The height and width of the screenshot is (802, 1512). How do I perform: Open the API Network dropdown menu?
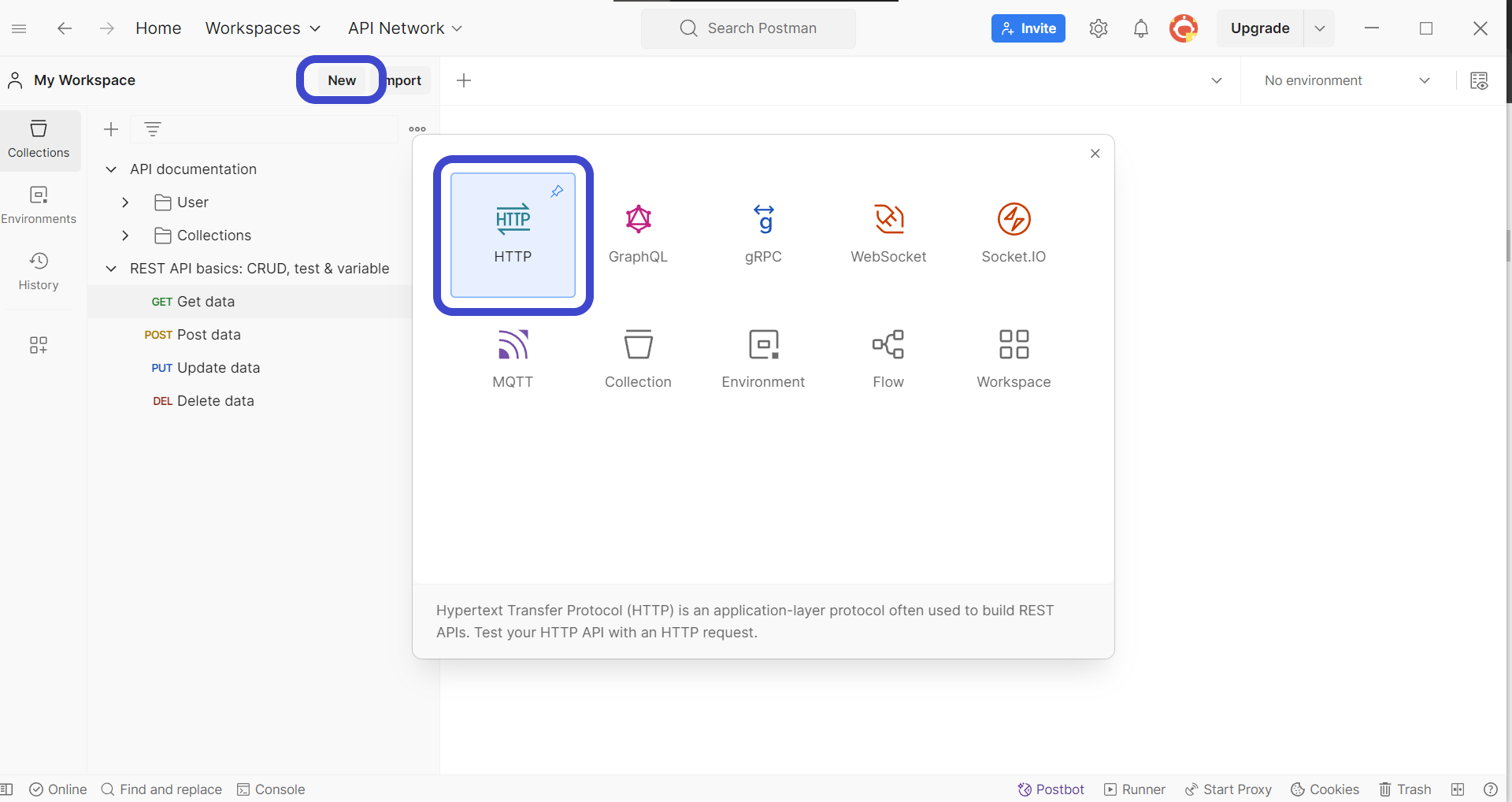point(406,28)
